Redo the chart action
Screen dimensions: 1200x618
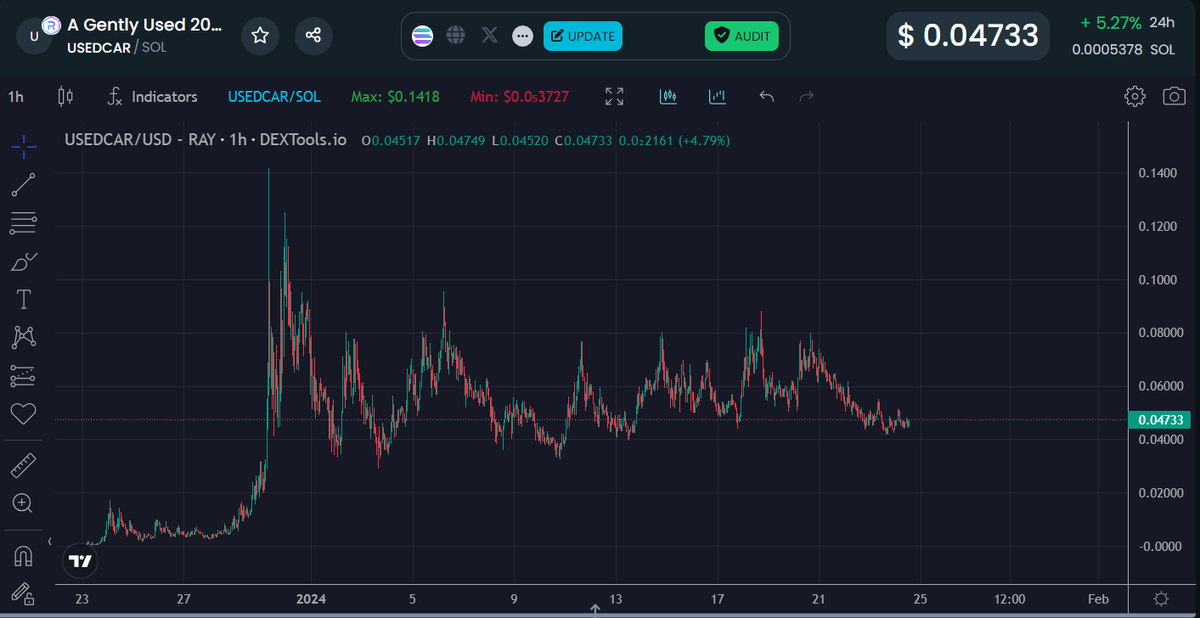click(807, 97)
